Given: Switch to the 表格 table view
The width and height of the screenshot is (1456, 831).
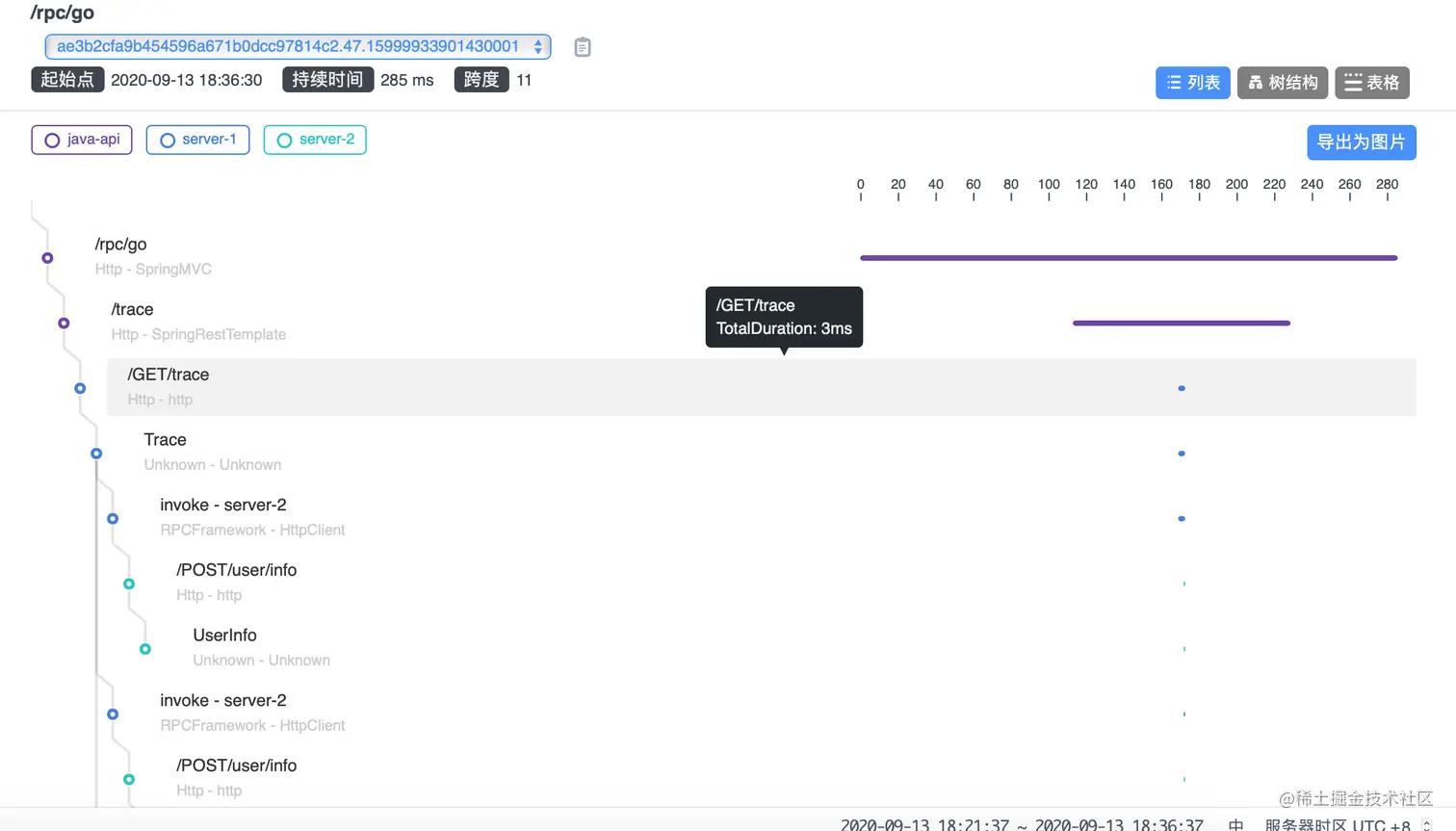Looking at the screenshot, I should pyautogui.click(x=1372, y=83).
